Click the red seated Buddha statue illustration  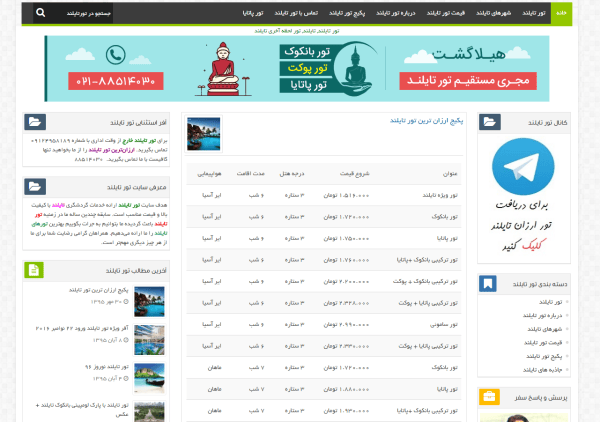[x=223, y=69]
